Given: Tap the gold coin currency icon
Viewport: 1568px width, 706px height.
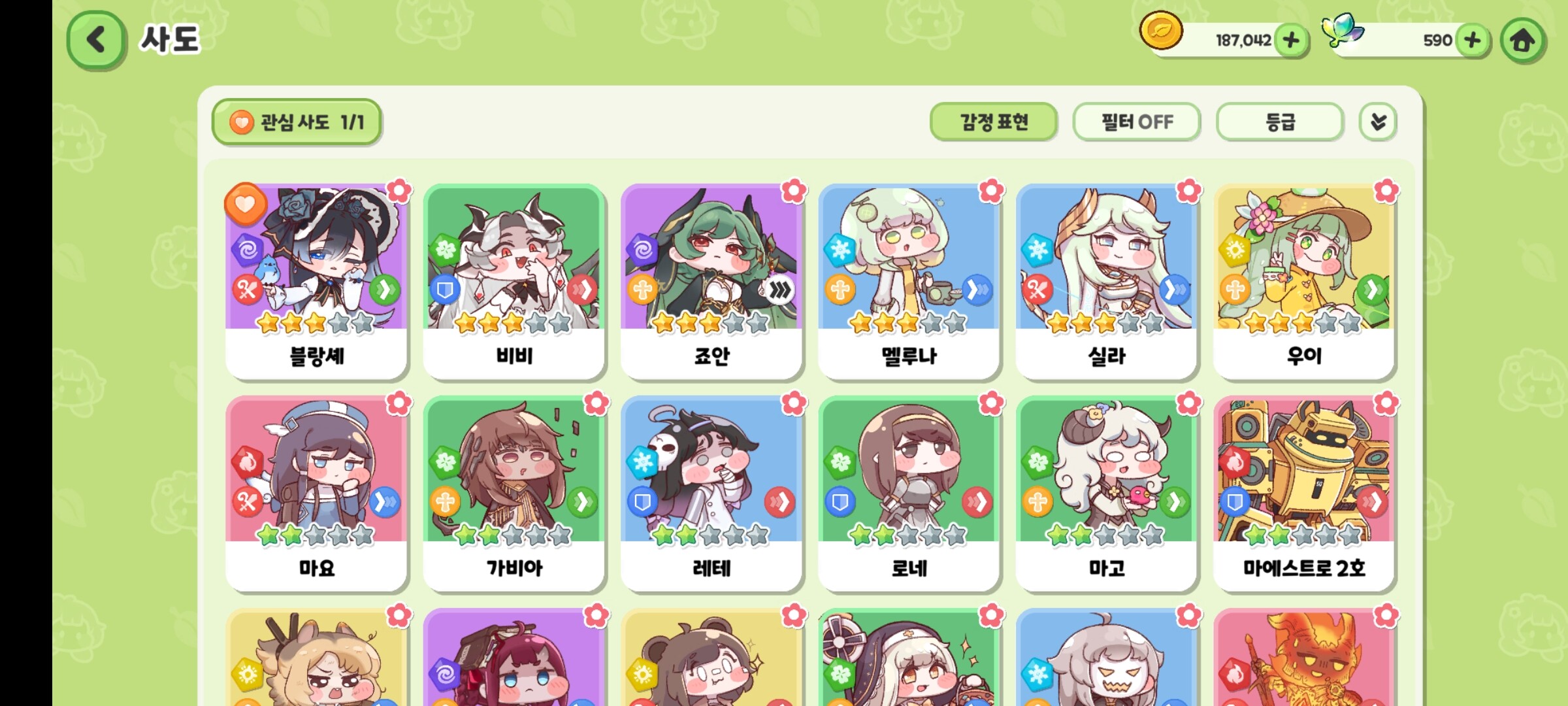Looking at the screenshot, I should pos(1161,31).
